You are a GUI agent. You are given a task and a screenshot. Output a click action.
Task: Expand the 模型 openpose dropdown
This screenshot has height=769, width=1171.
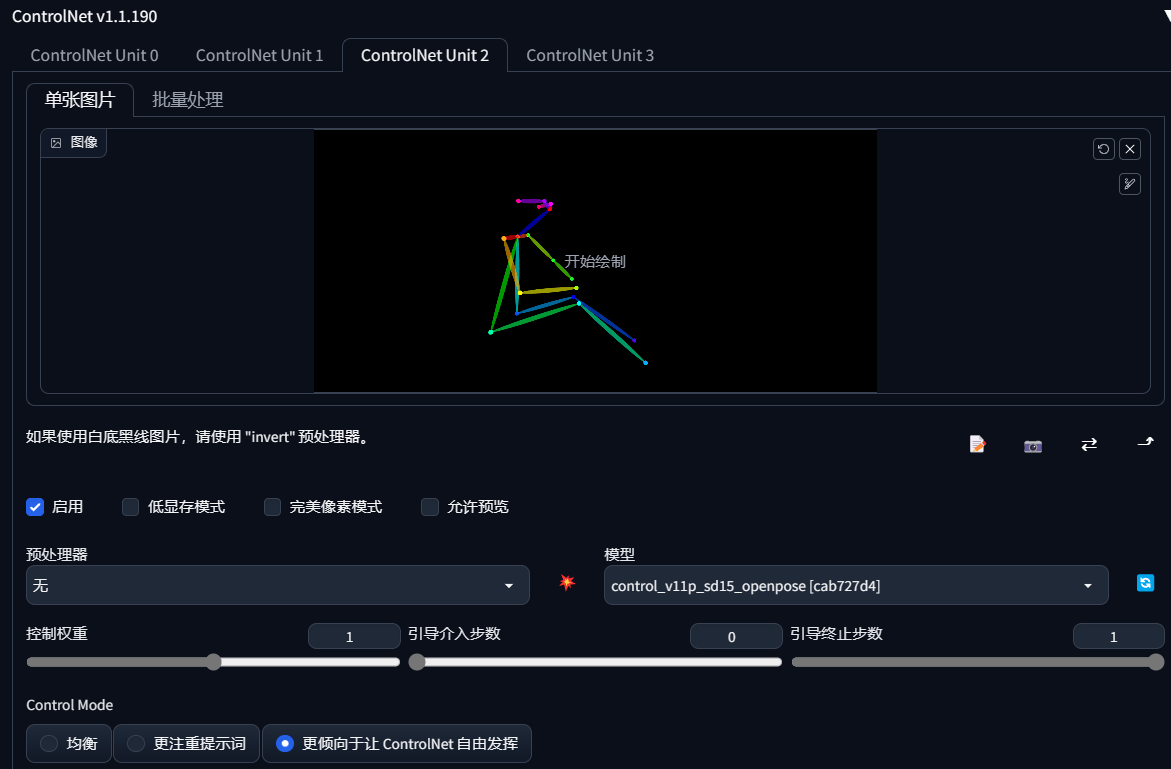856,585
